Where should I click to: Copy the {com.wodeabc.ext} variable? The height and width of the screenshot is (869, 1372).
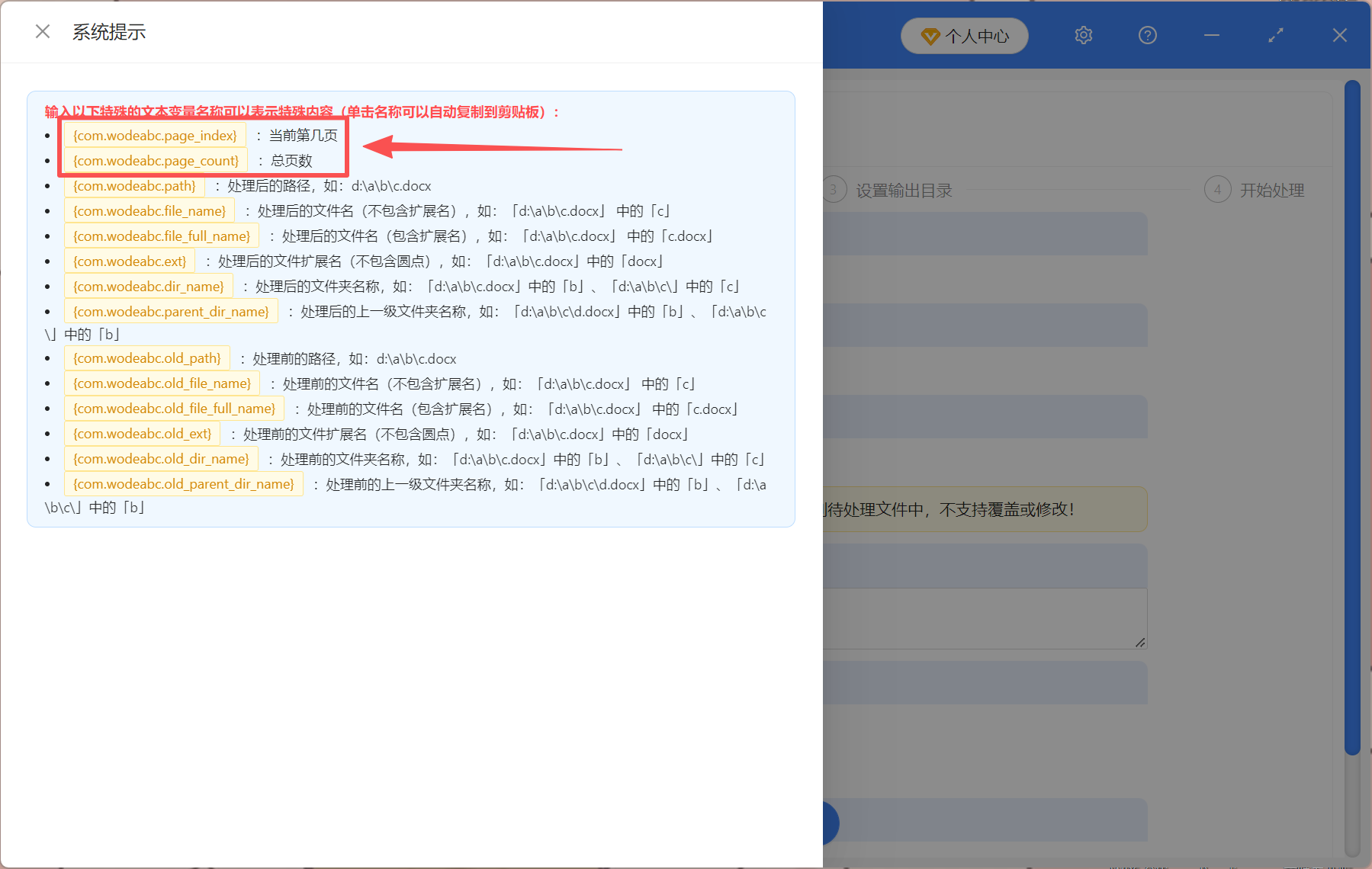pyautogui.click(x=129, y=261)
